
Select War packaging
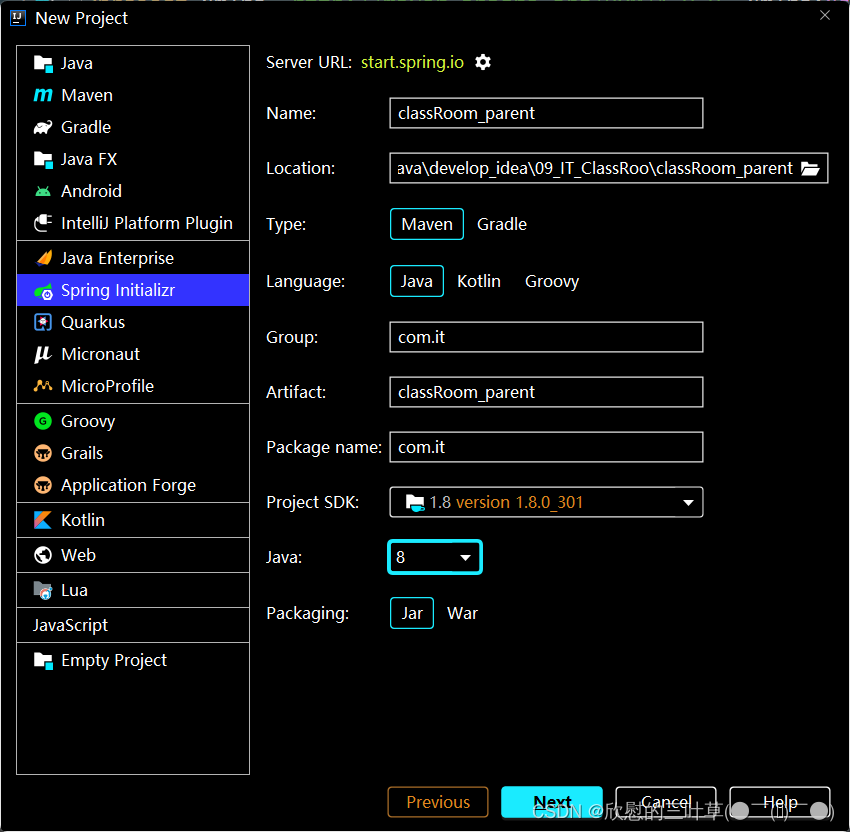pos(462,613)
